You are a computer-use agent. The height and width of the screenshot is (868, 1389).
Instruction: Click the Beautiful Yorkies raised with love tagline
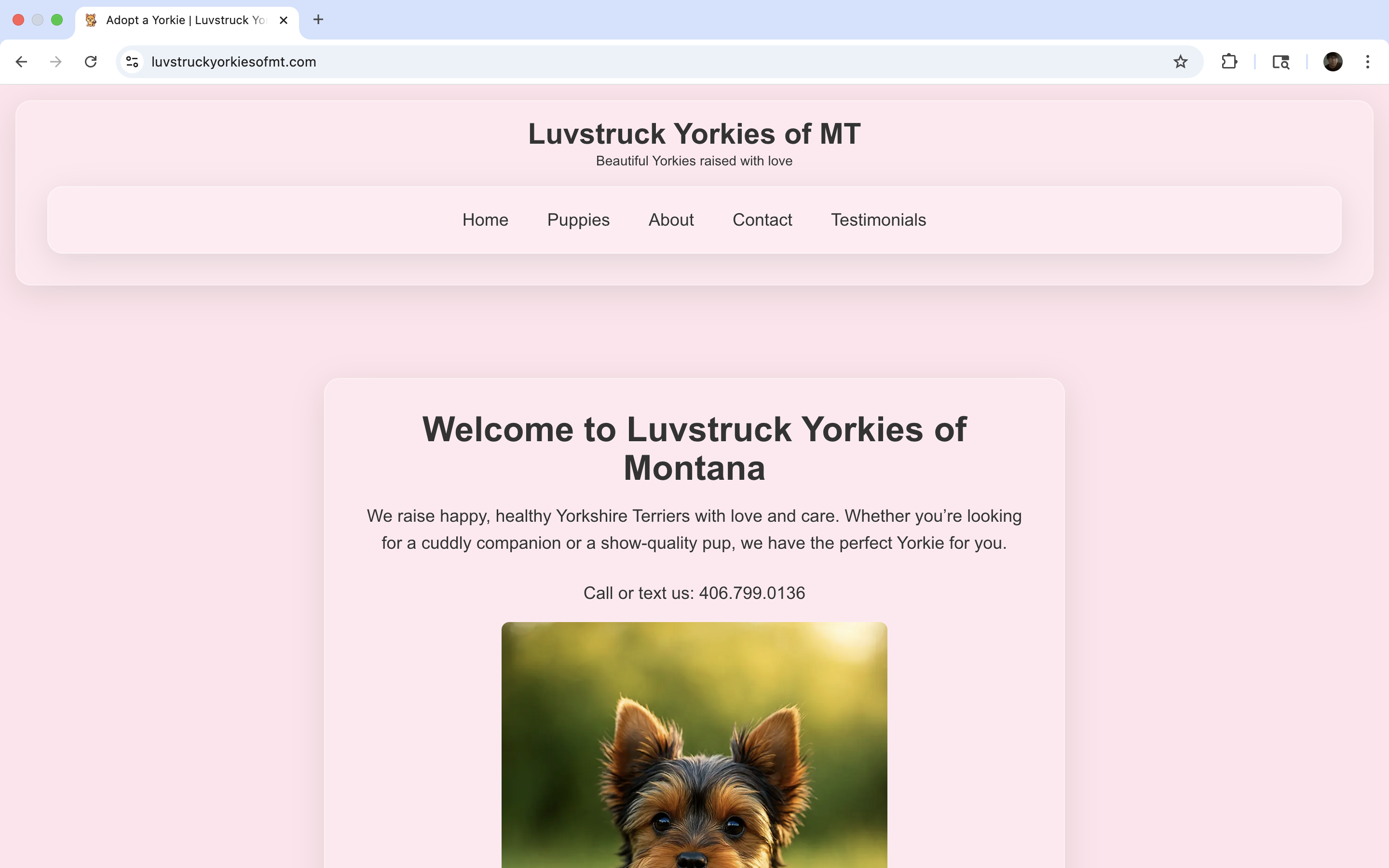(694, 161)
